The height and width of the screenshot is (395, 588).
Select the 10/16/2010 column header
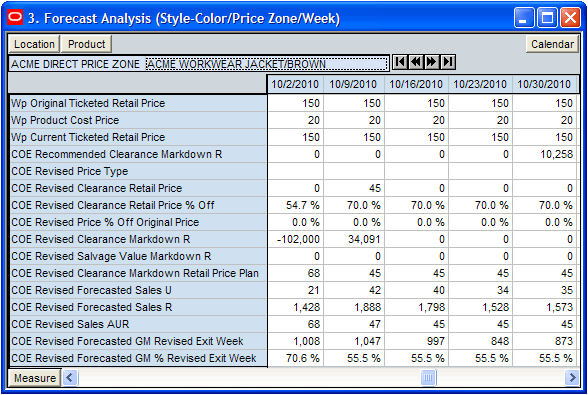416,84
